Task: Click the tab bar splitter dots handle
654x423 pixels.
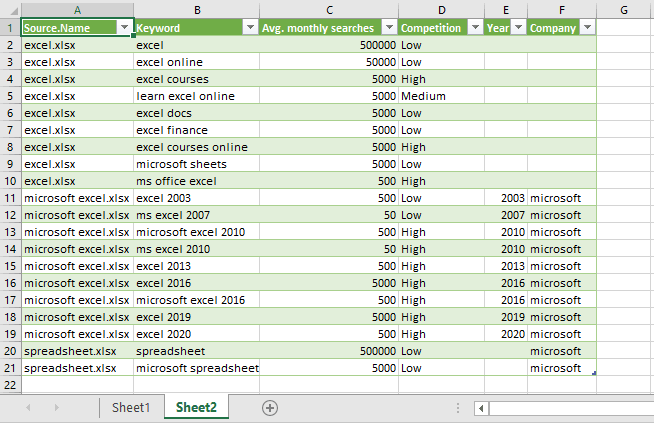Action: click(x=458, y=408)
